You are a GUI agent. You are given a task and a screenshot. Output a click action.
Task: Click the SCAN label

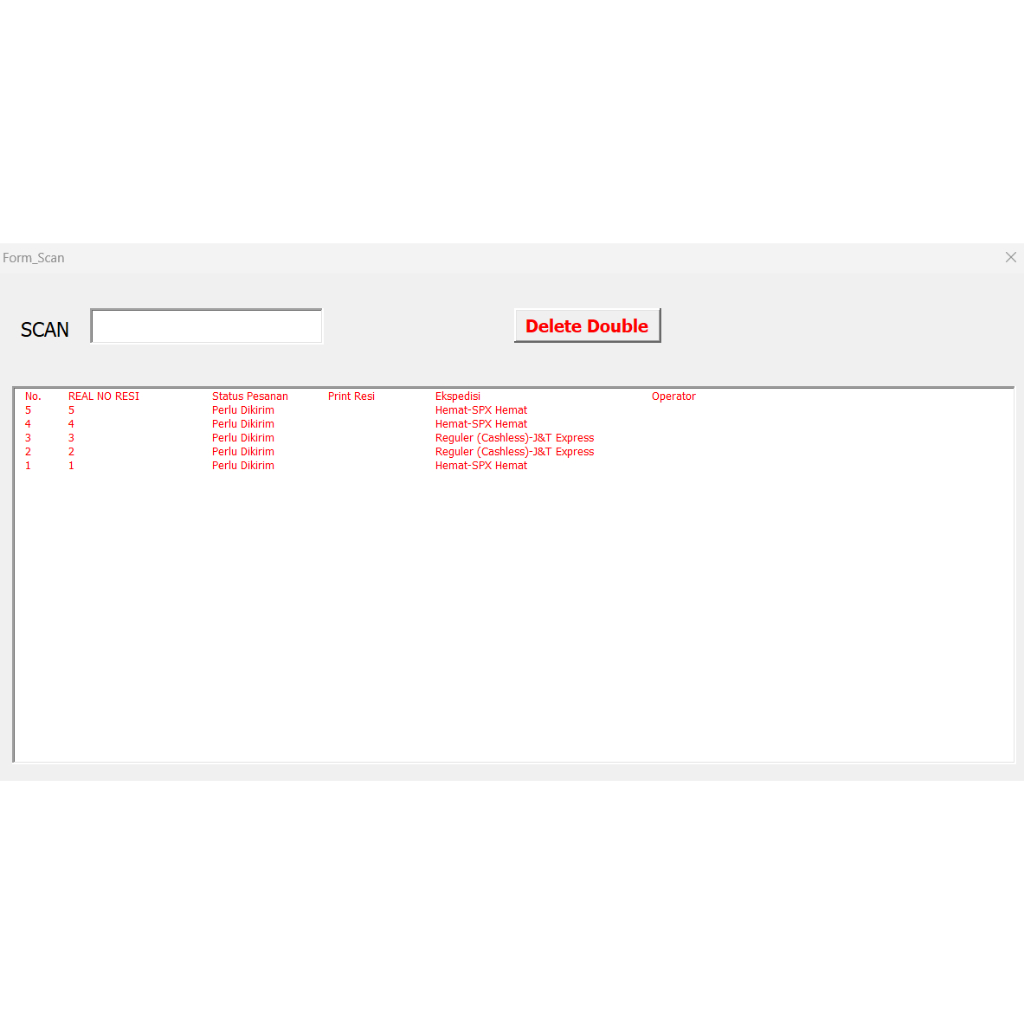pos(44,329)
